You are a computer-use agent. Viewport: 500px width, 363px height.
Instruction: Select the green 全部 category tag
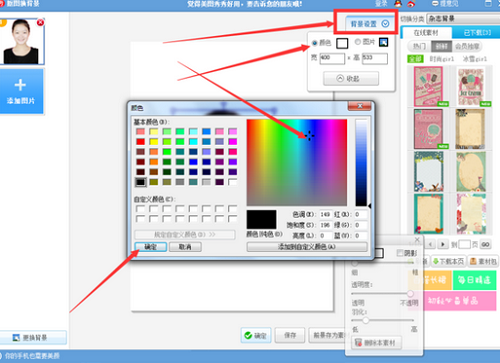pos(415,59)
